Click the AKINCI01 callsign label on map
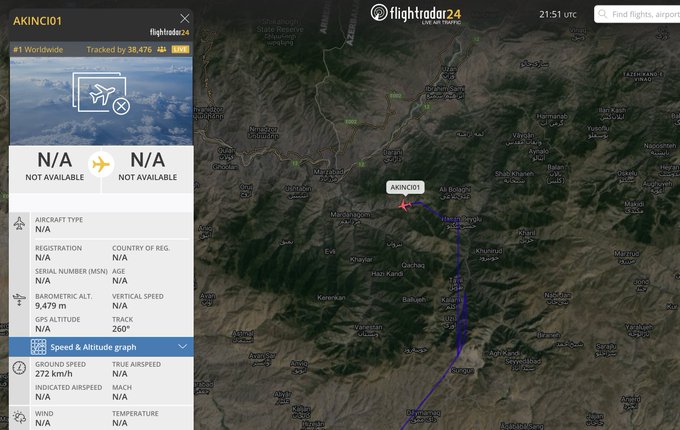 coord(405,187)
